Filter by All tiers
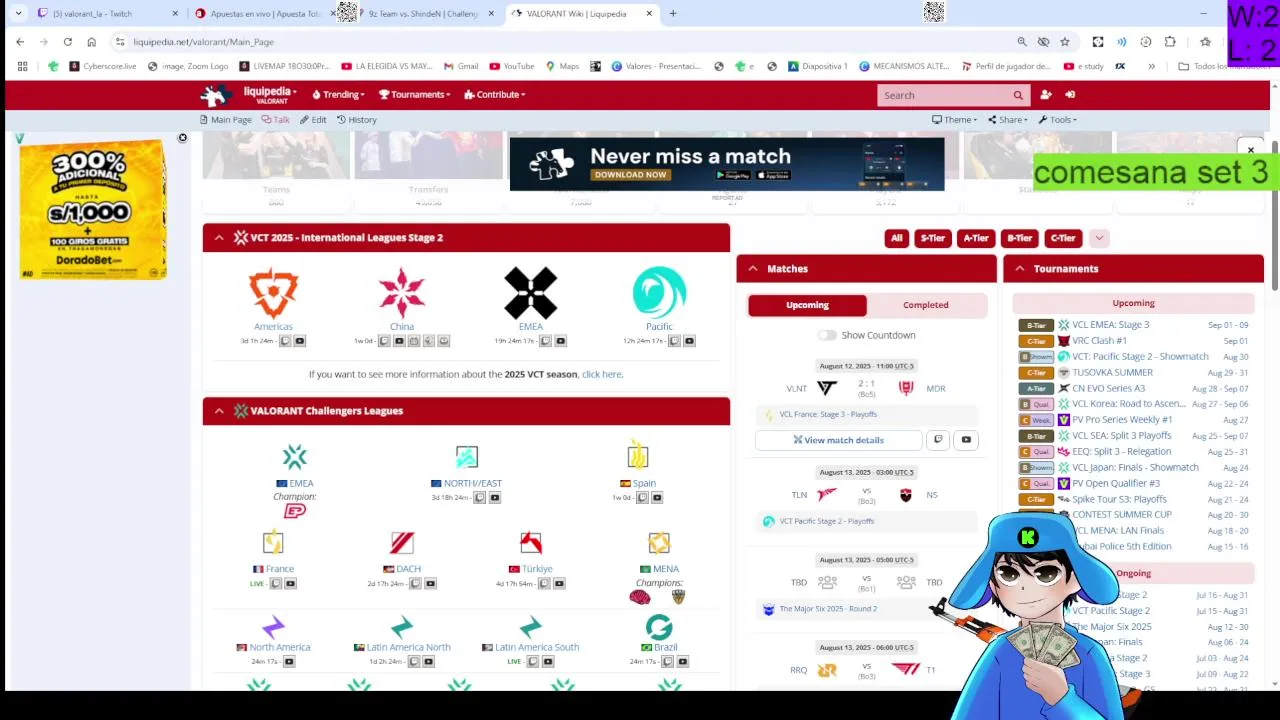The height and width of the screenshot is (720, 1280). pyautogui.click(x=896, y=238)
